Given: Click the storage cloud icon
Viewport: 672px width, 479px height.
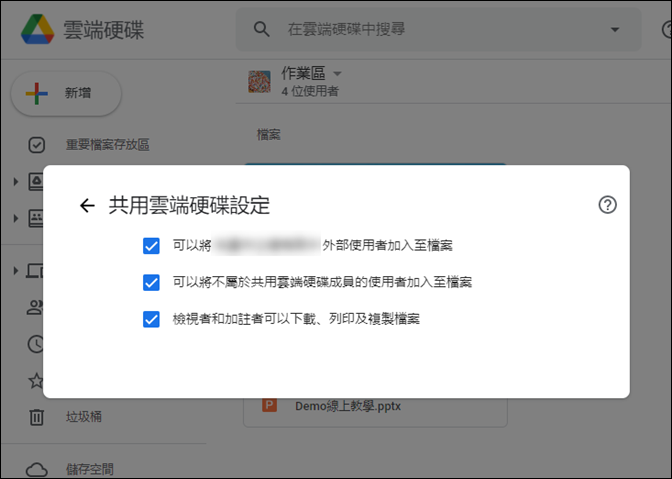Looking at the screenshot, I should 36,469.
